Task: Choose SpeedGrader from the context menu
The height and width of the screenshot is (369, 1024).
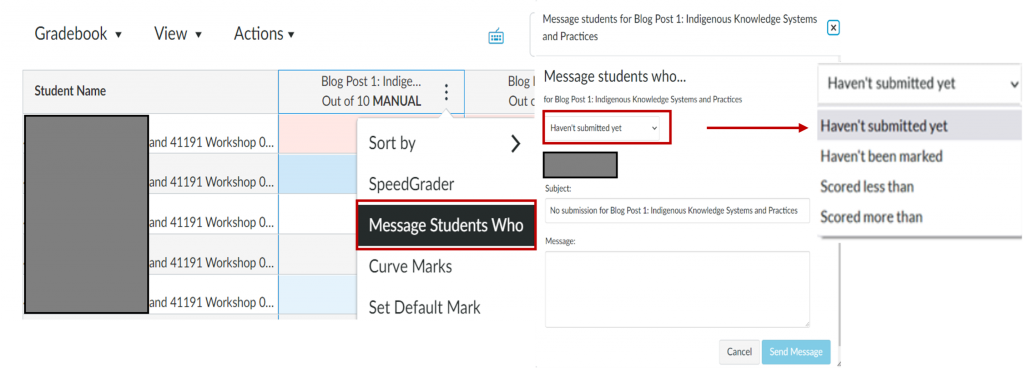Action: point(411,184)
